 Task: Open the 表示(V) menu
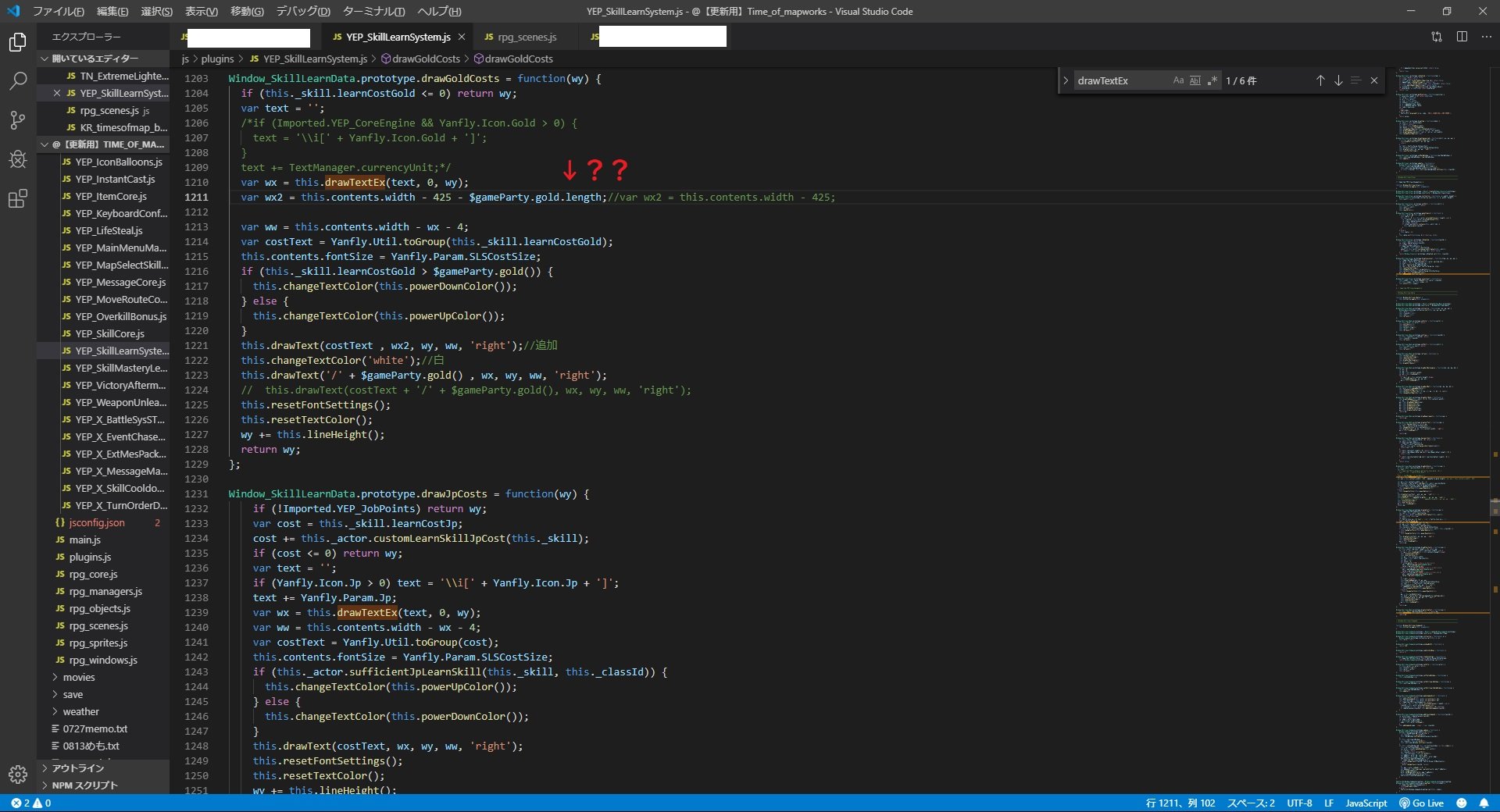coord(202,11)
